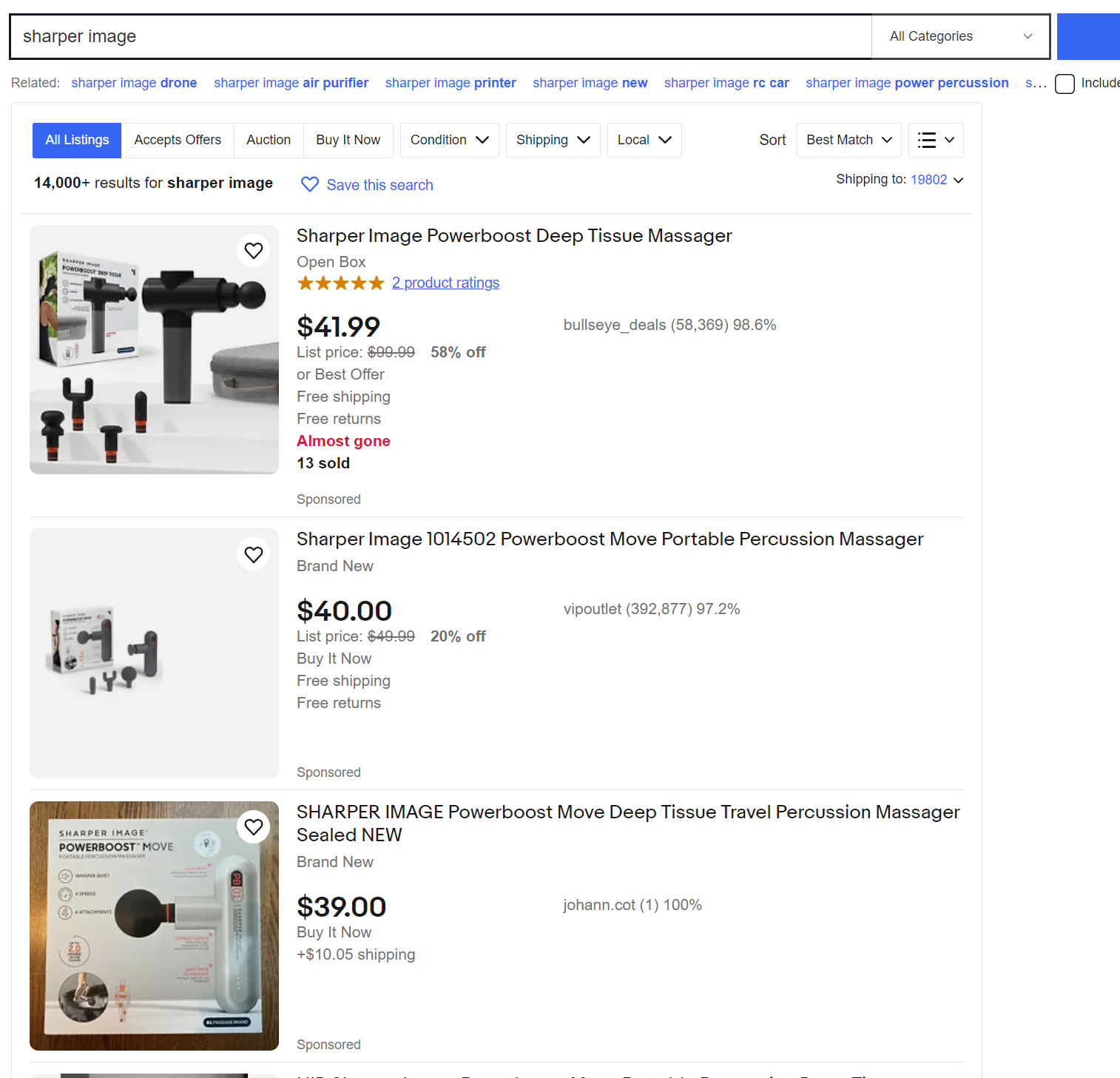Viewport: 1120px width, 1078px height.
Task: Select the Accepts Offers tab
Action: [178, 140]
